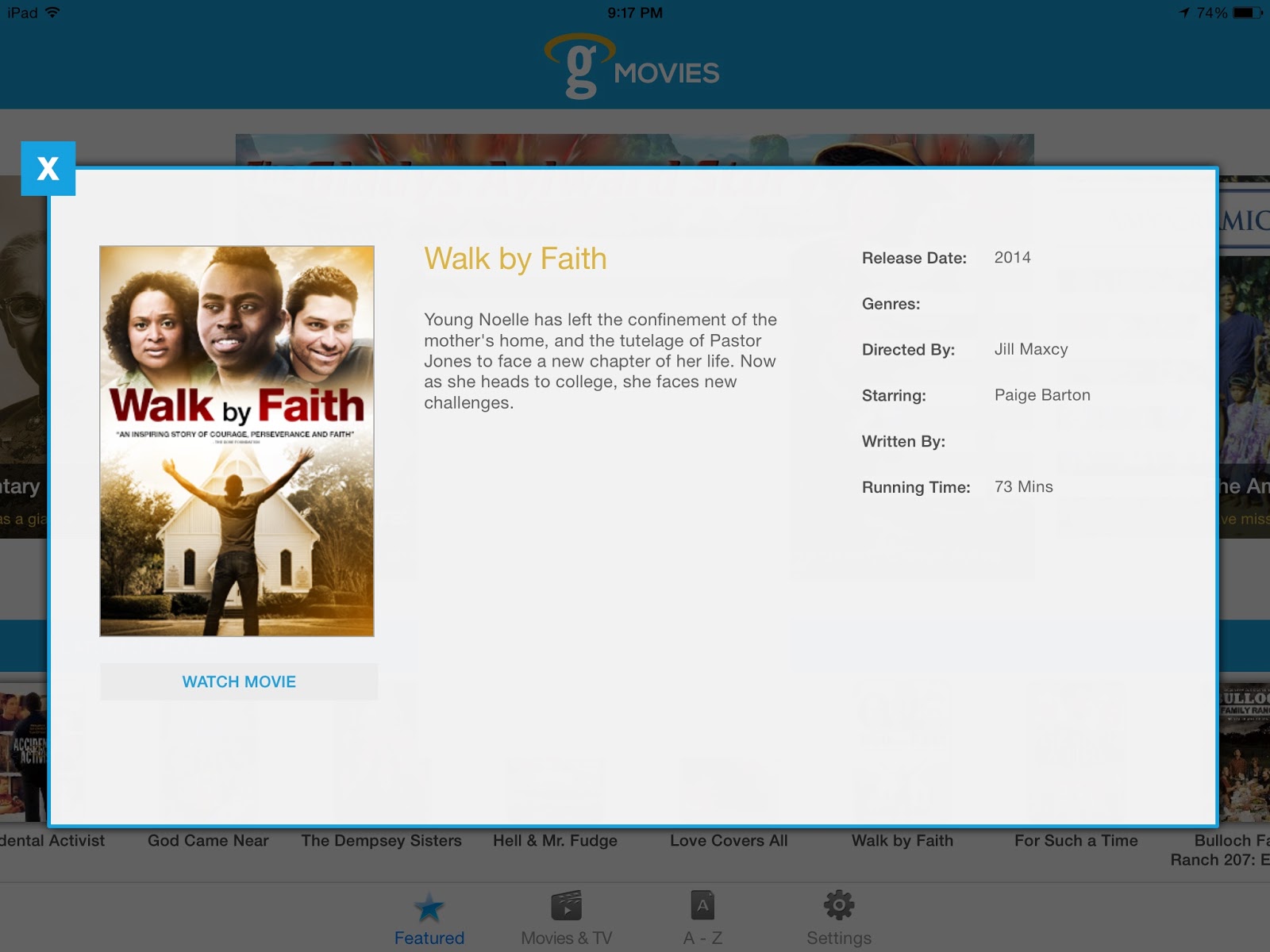Tap the 9:17 PM clock
The height and width of the screenshot is (952, 1270).
[x=635, y=13]
